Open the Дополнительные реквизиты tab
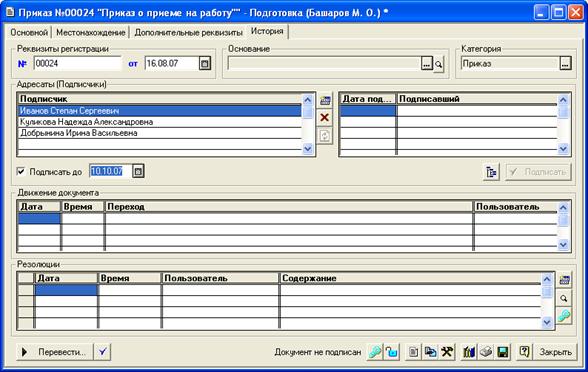Image resolution: width=588 pixels, height=372 pixels. click(x=189, y=33)
